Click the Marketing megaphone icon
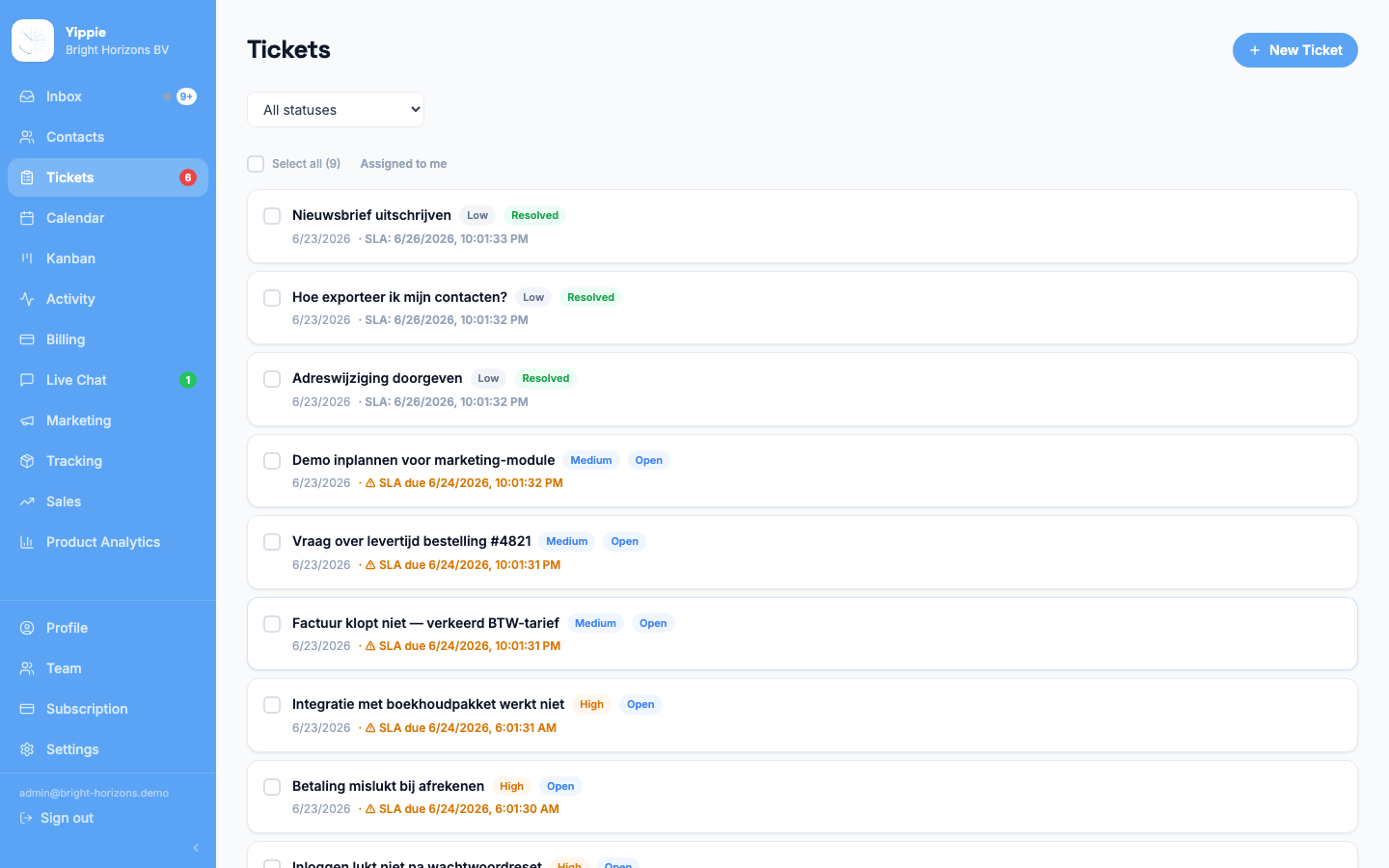 (x=27, y=420)
